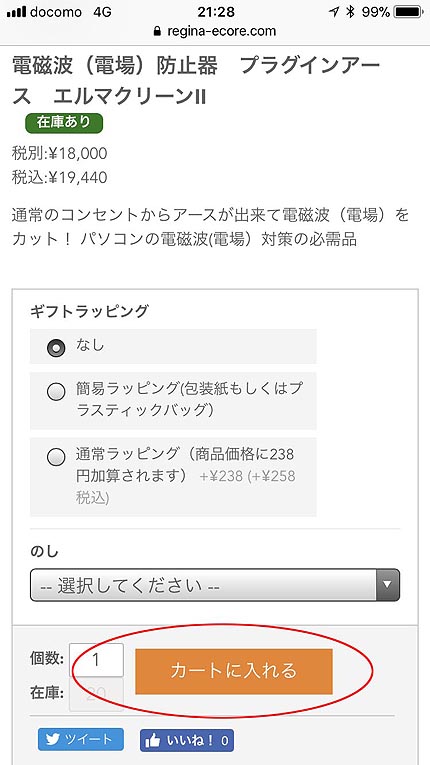Tap the lock icon beside regina-ecore.com

click(157, 31)
